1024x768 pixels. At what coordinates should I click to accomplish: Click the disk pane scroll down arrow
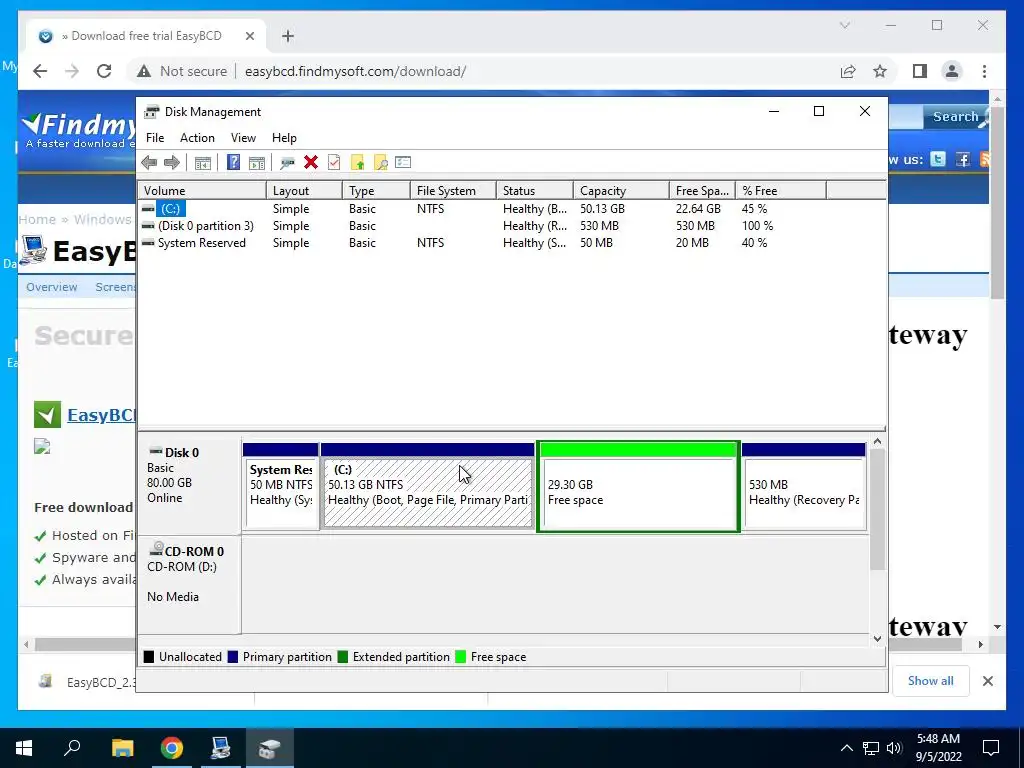(878, 638)
